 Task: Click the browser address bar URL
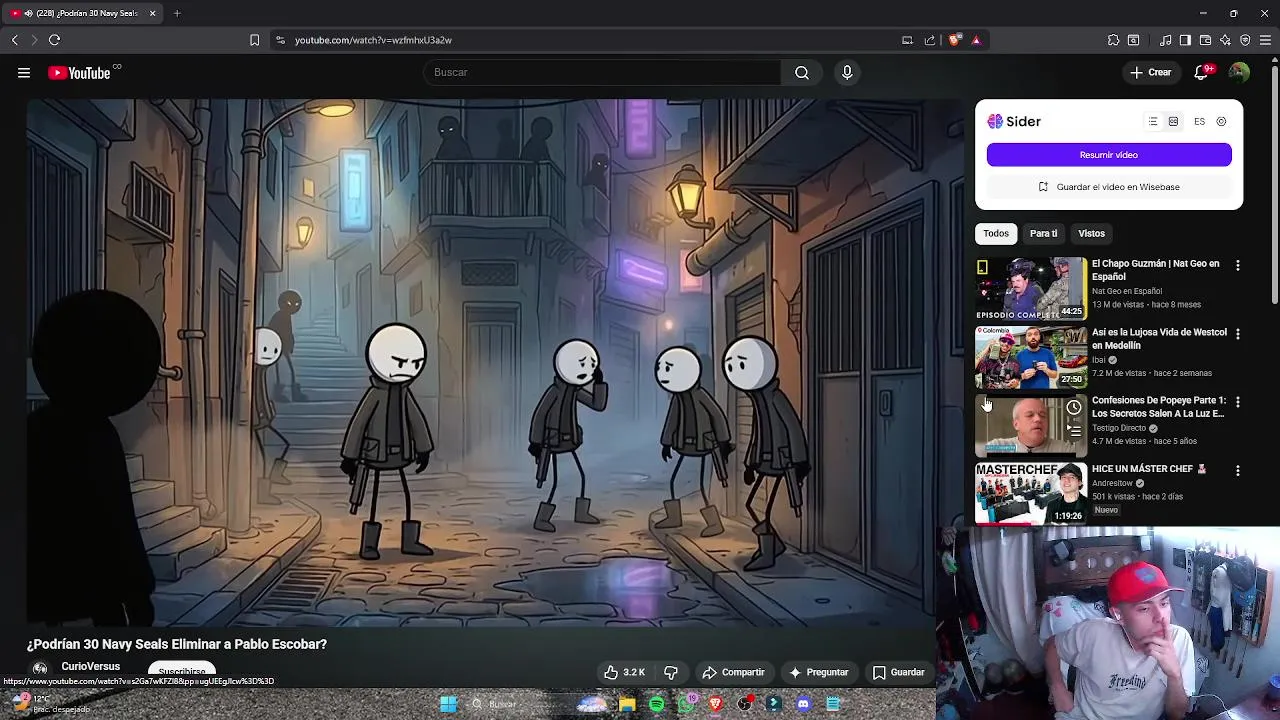pos(373,40)
